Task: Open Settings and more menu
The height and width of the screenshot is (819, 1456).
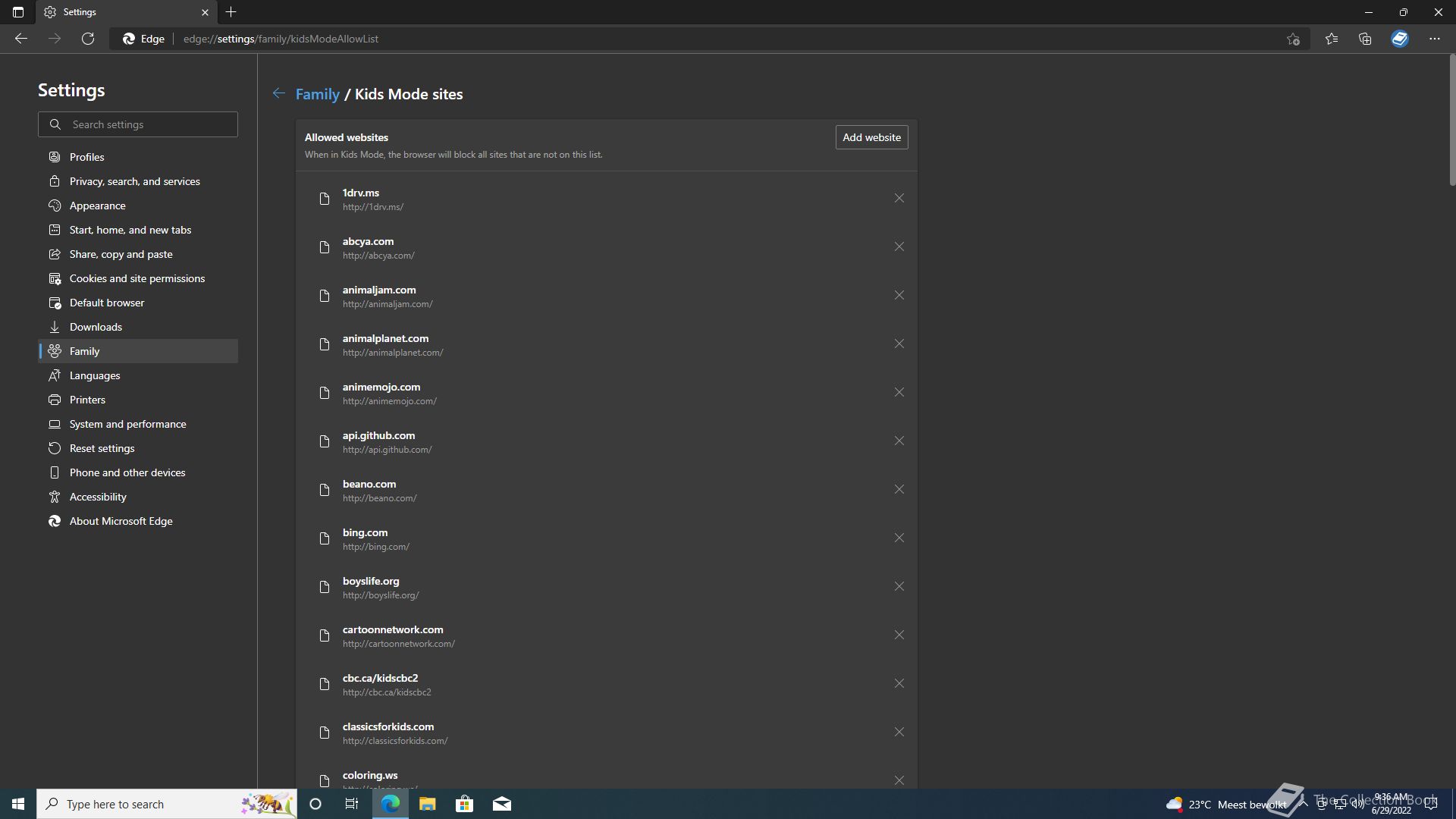Action: click(1435, 39)
